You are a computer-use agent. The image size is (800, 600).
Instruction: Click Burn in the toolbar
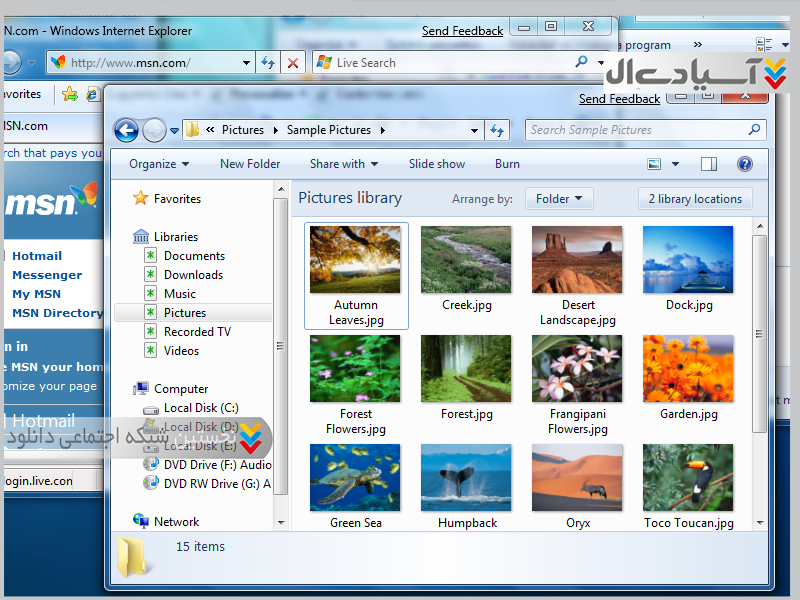click(507, 164)
